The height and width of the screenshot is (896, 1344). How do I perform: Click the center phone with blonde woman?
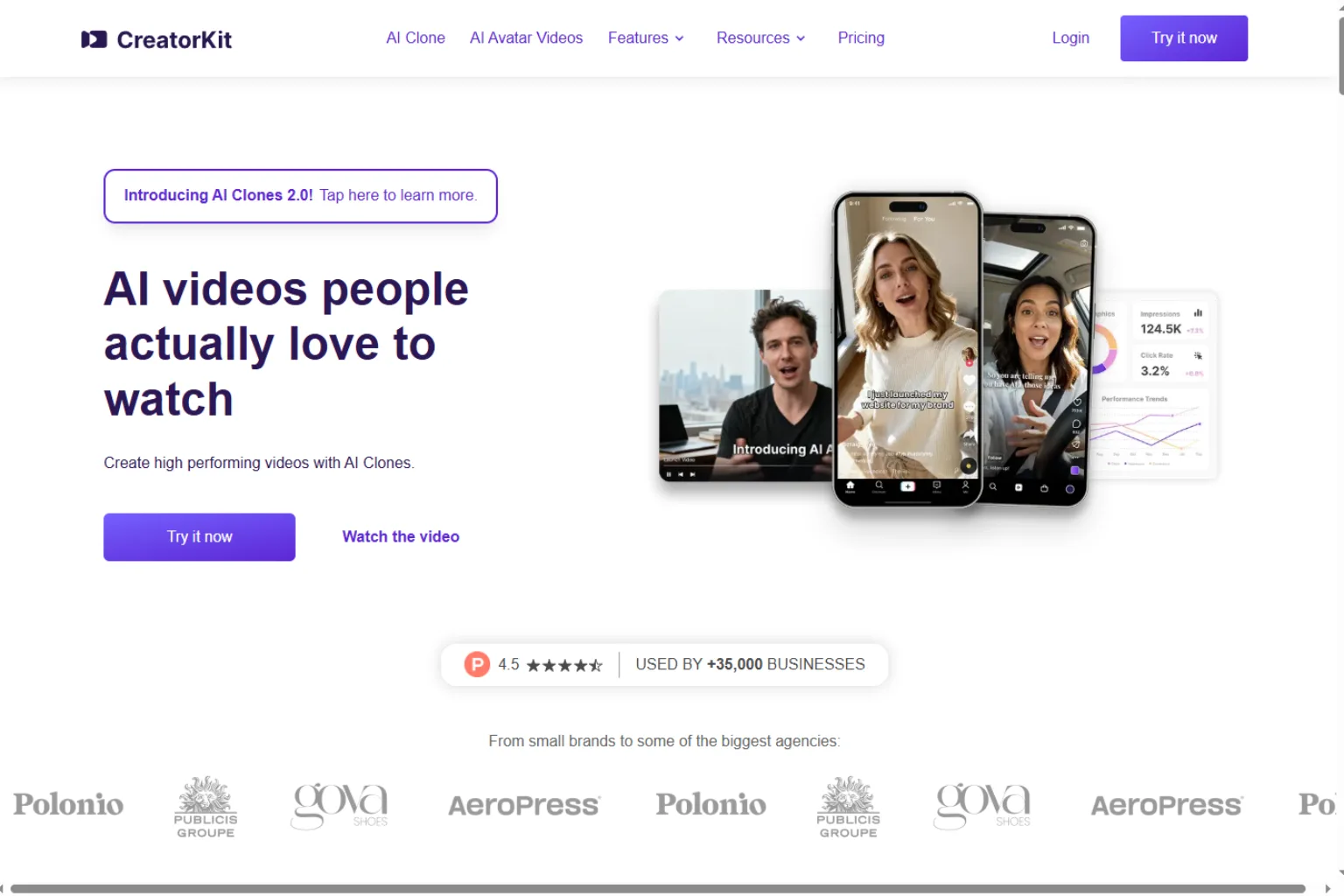(907, 348)
